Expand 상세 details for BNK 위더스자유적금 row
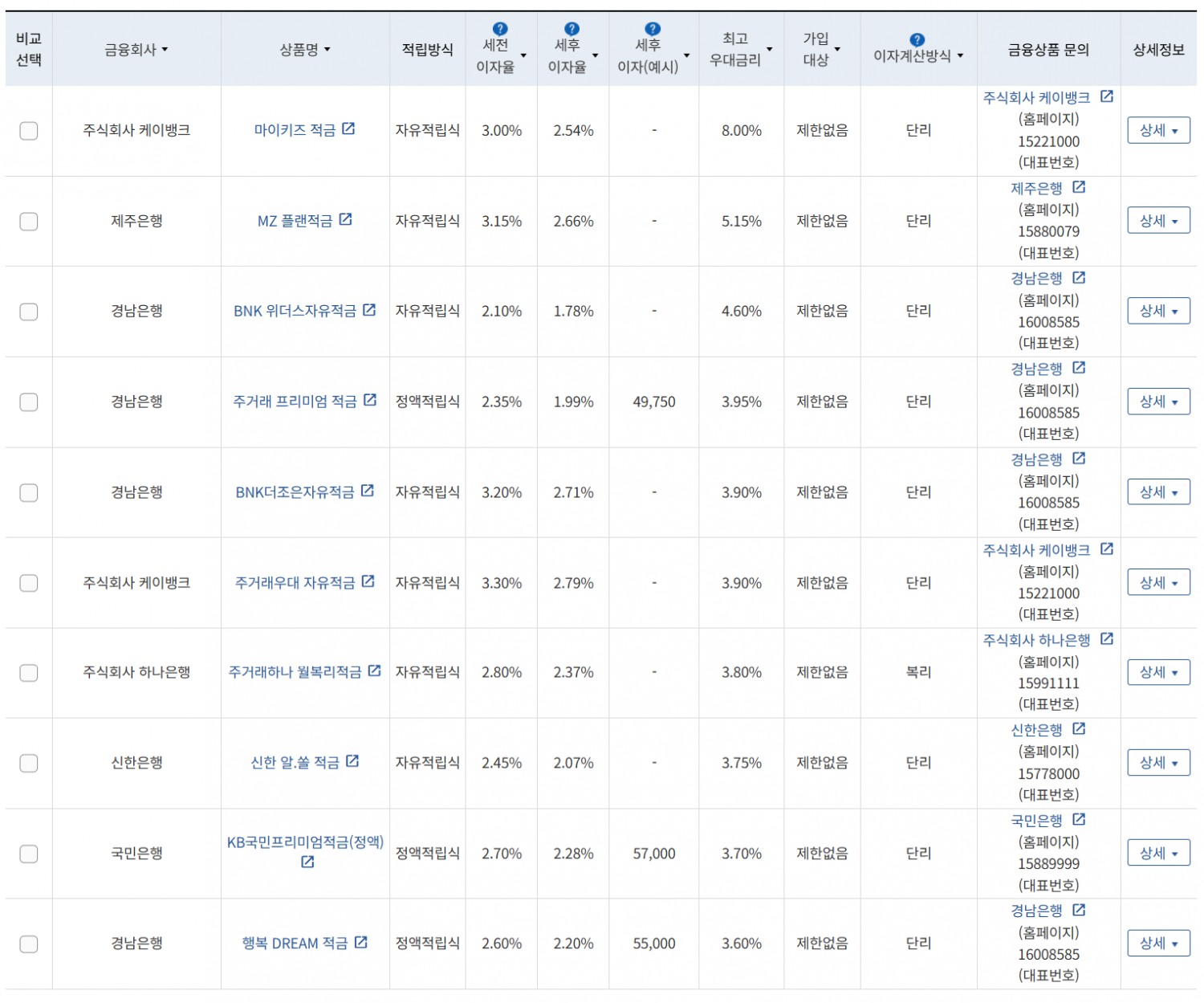This screenshot has width=1204, height=1003. (x=1158, y=311)
